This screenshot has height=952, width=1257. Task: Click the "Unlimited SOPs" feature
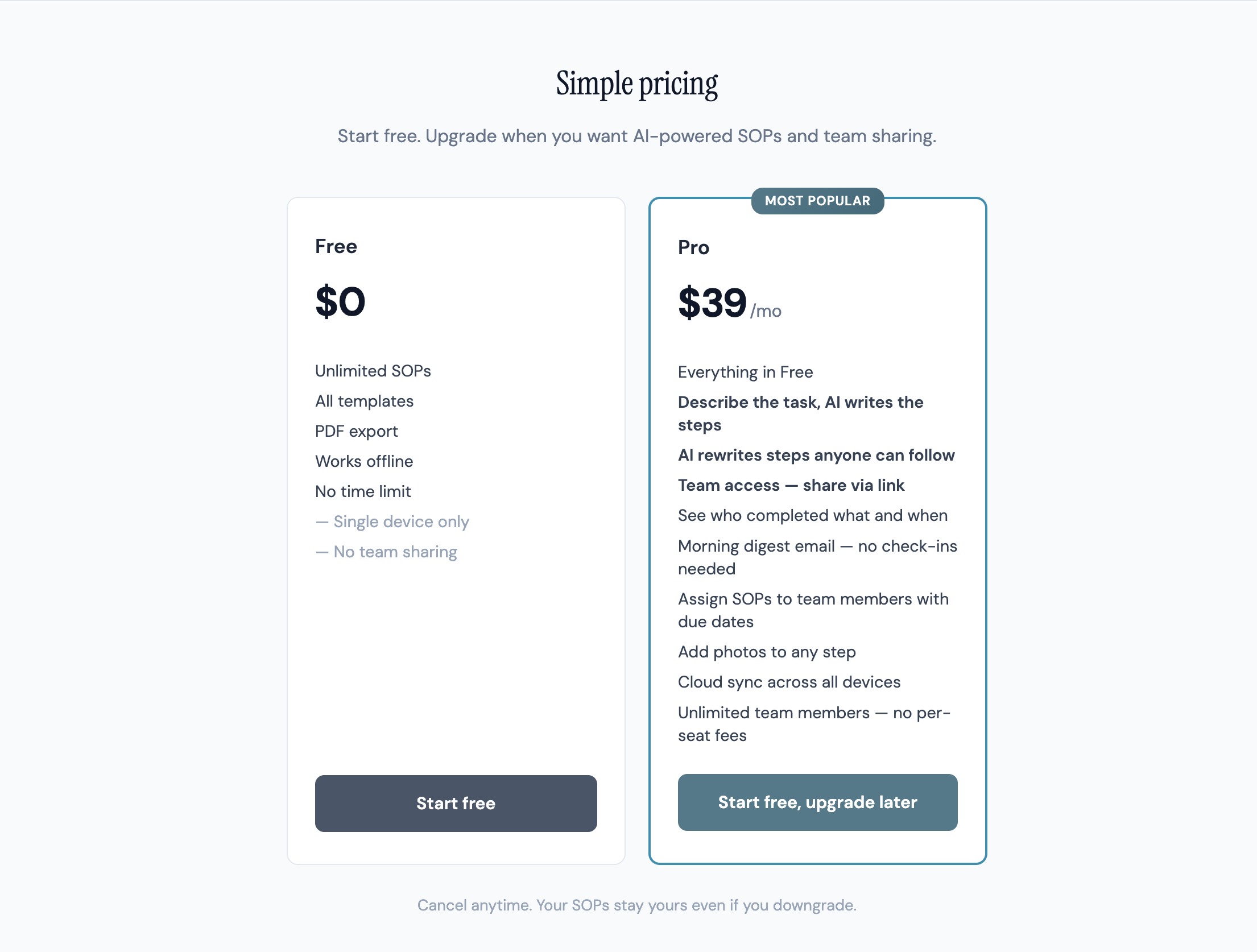[x=373, y=371]
